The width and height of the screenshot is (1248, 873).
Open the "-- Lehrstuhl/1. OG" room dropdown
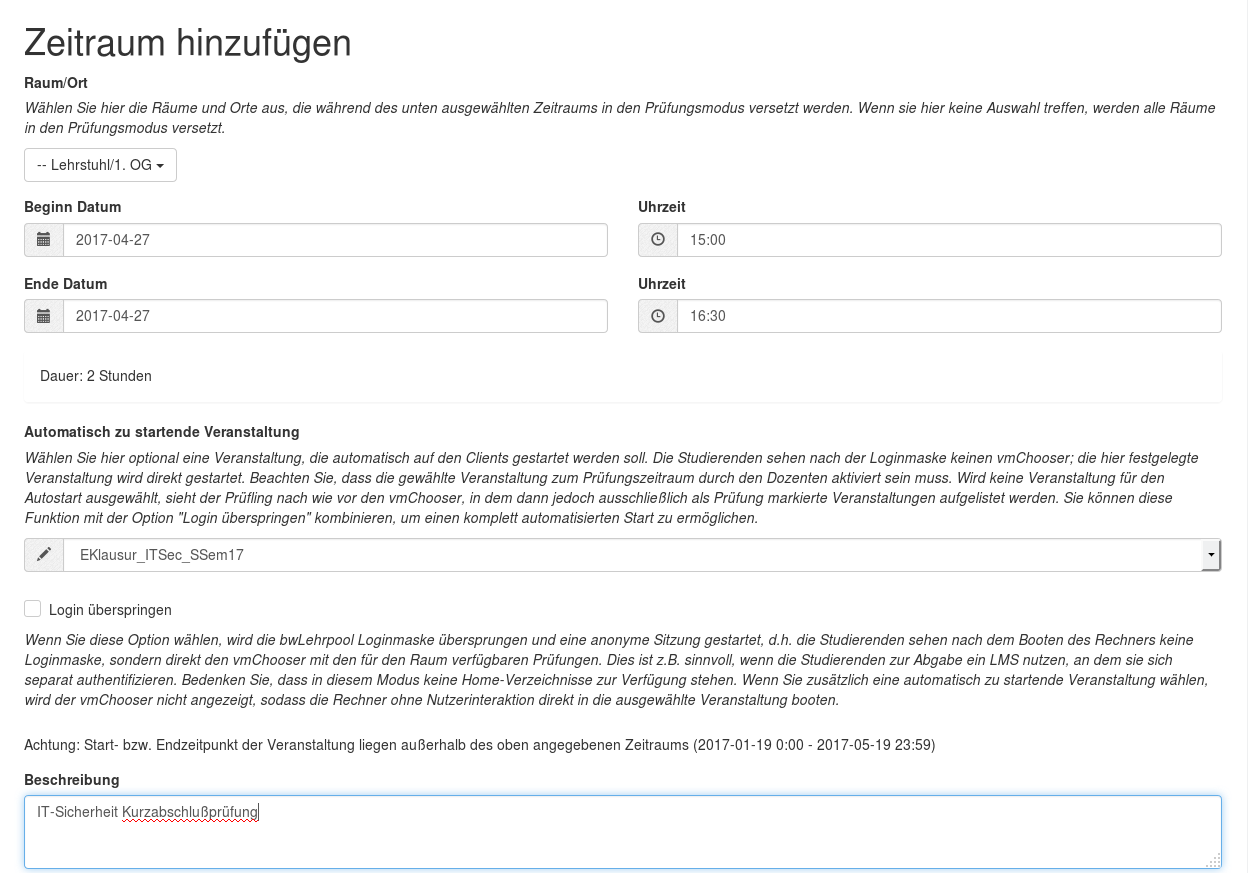point(100,165)
